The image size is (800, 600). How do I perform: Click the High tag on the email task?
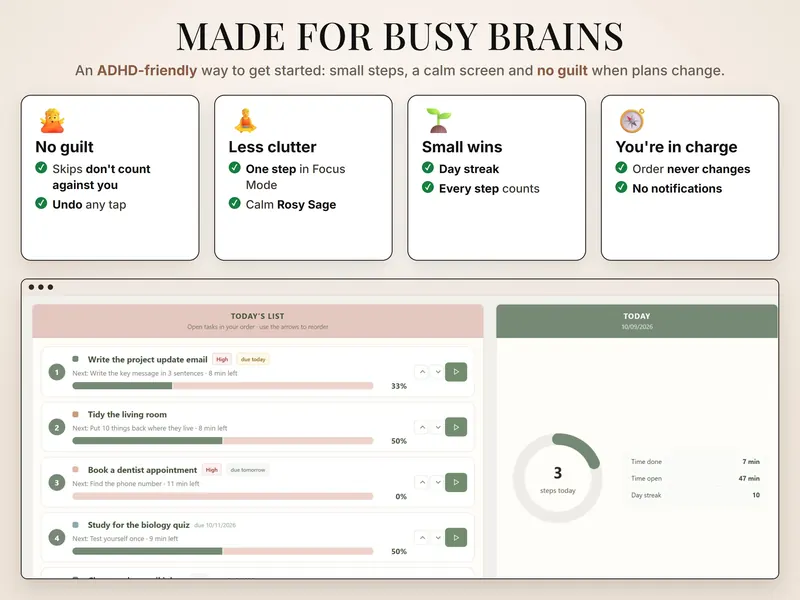click(x=222, y=359)
